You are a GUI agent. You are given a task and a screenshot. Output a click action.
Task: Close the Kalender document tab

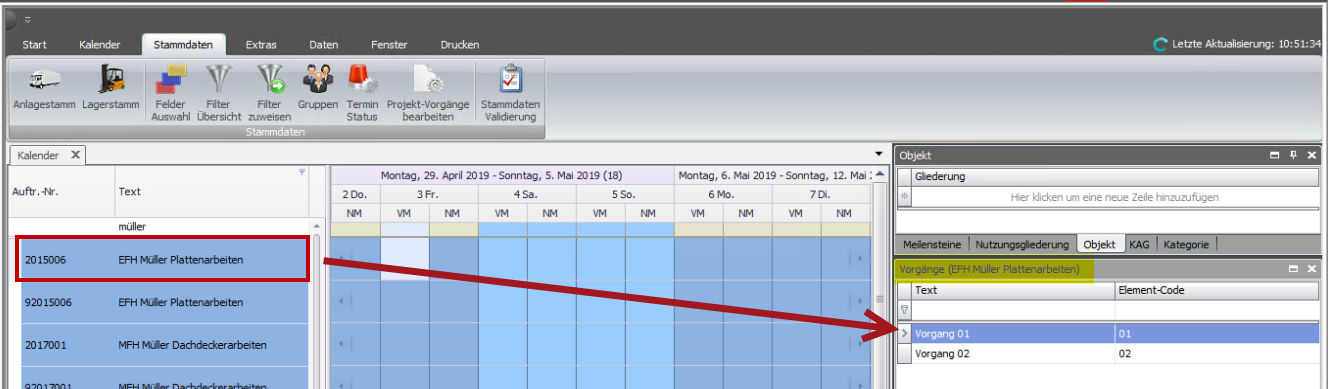pyautogui.click(x=75, y=155)
